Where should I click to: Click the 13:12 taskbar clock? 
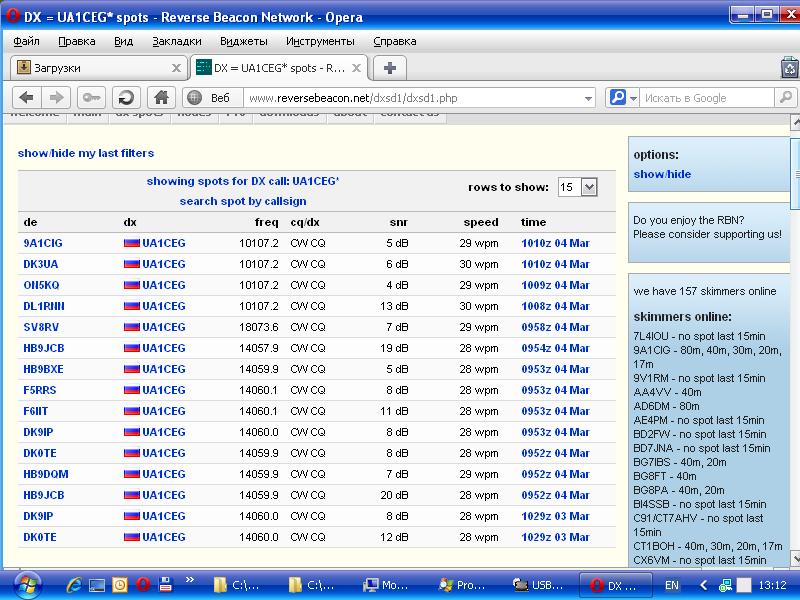tap(772, 585)
